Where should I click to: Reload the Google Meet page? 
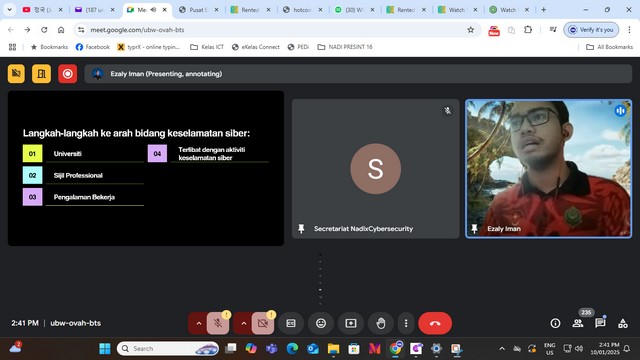[44, 30]
